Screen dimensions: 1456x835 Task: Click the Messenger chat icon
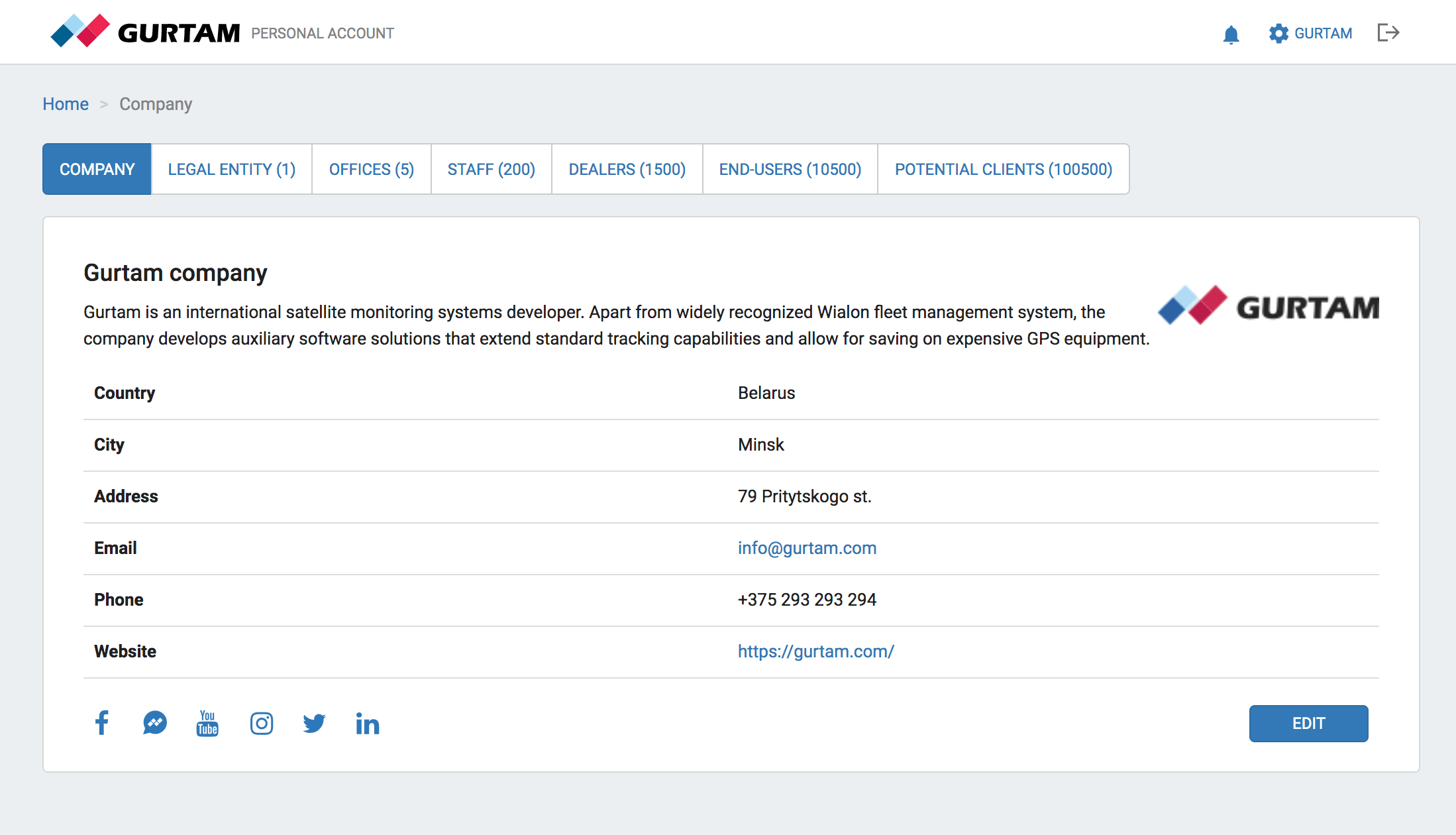pyautogui.click(x=155, y=723)
